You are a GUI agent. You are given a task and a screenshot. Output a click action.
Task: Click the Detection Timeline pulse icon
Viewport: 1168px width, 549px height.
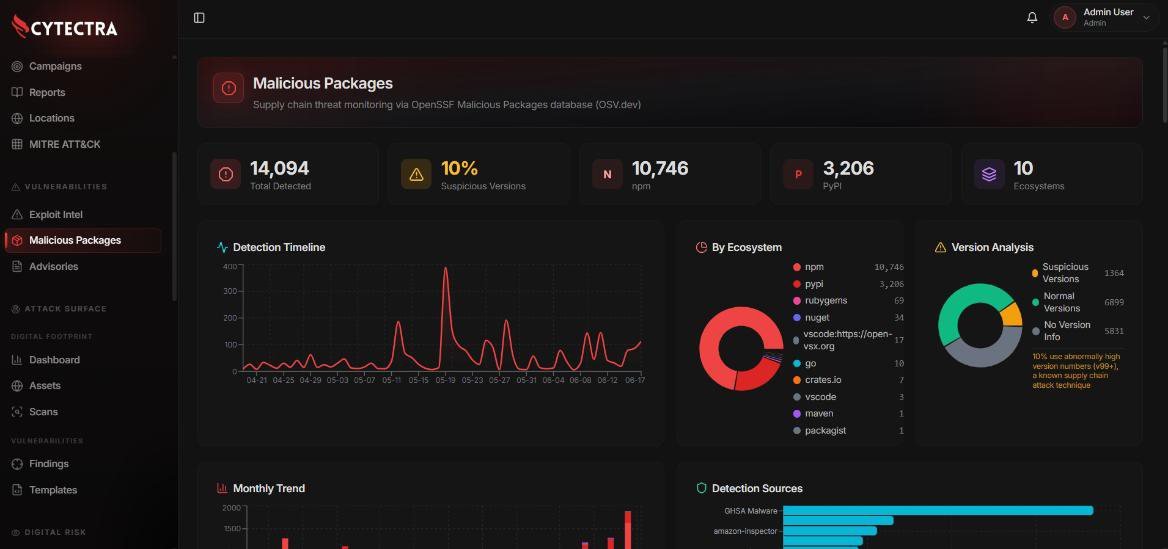coord(223,247)
